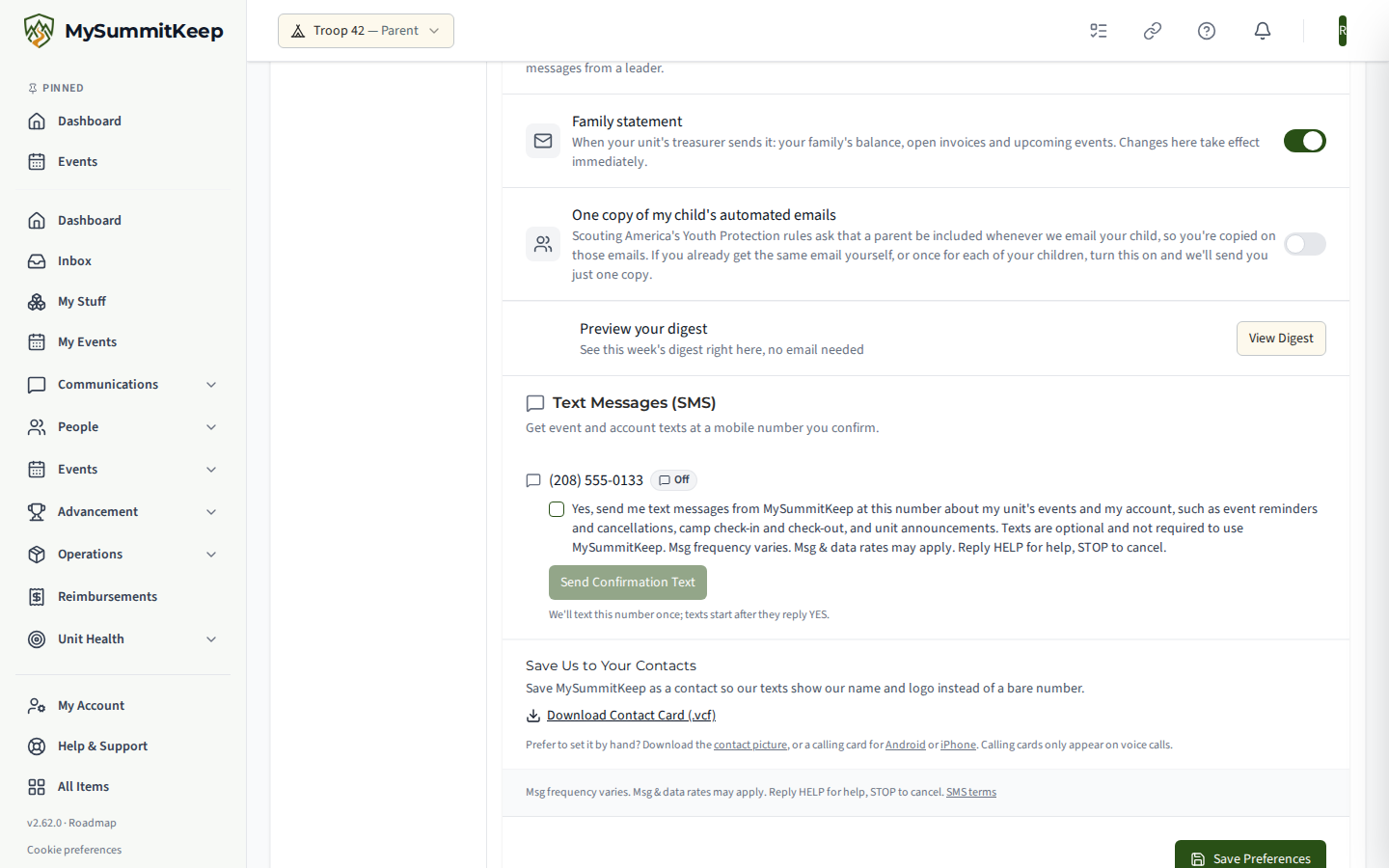Click the My Account person-gear icon
Image resolution: width=1389 pixels, height=868 pixels.
[37, 706]
